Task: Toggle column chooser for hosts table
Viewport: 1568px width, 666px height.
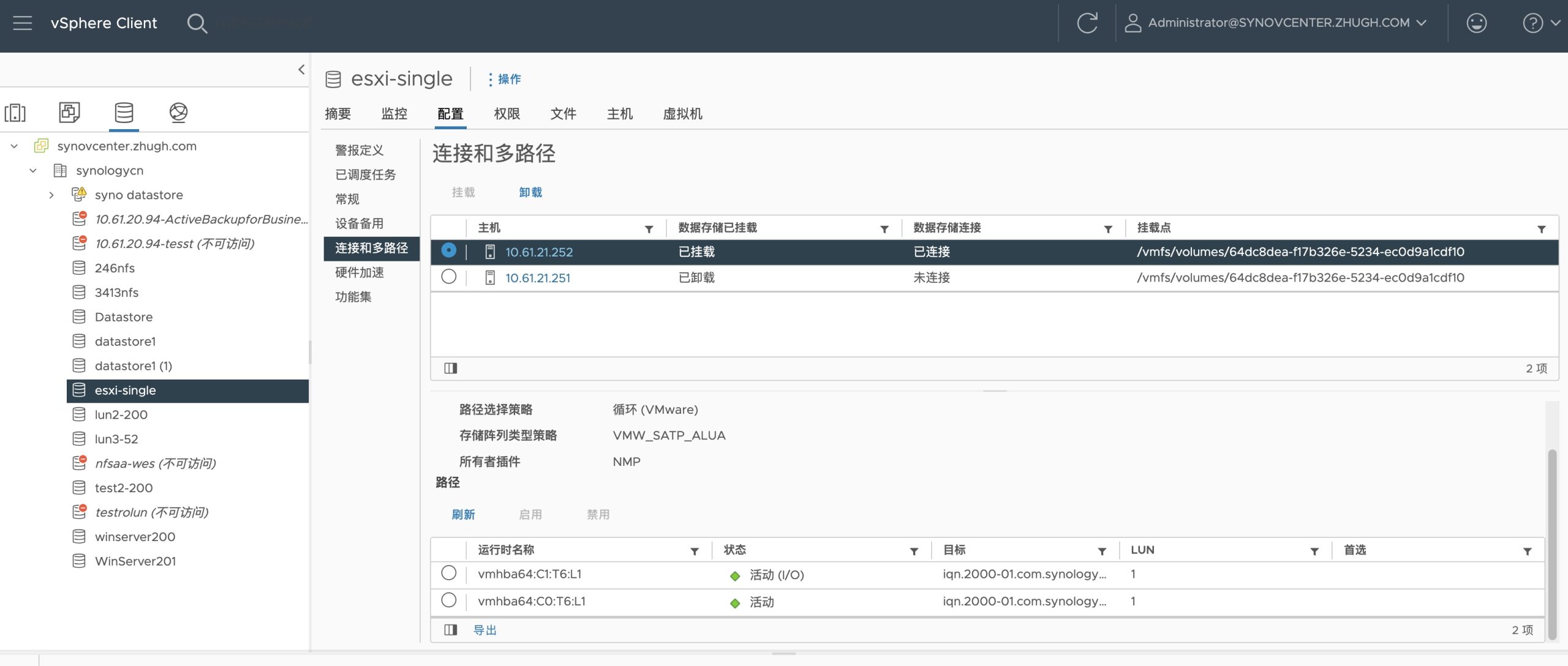Action: [451, 368]
